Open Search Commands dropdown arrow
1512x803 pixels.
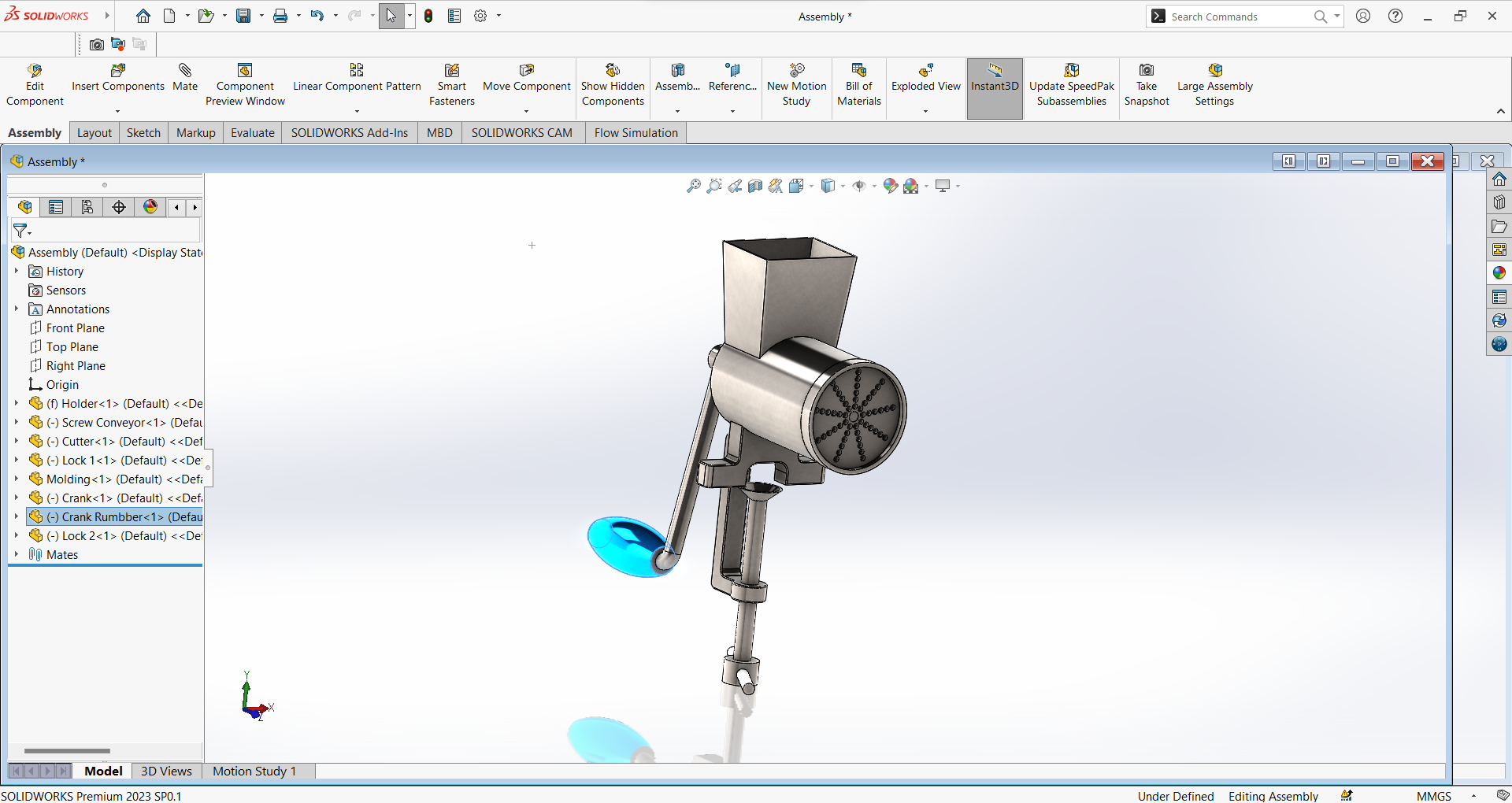click(1336, 16)
